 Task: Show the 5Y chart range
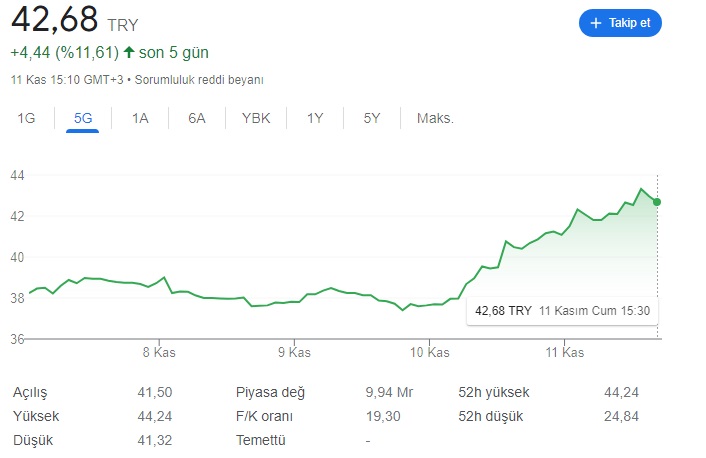(372, 118)
